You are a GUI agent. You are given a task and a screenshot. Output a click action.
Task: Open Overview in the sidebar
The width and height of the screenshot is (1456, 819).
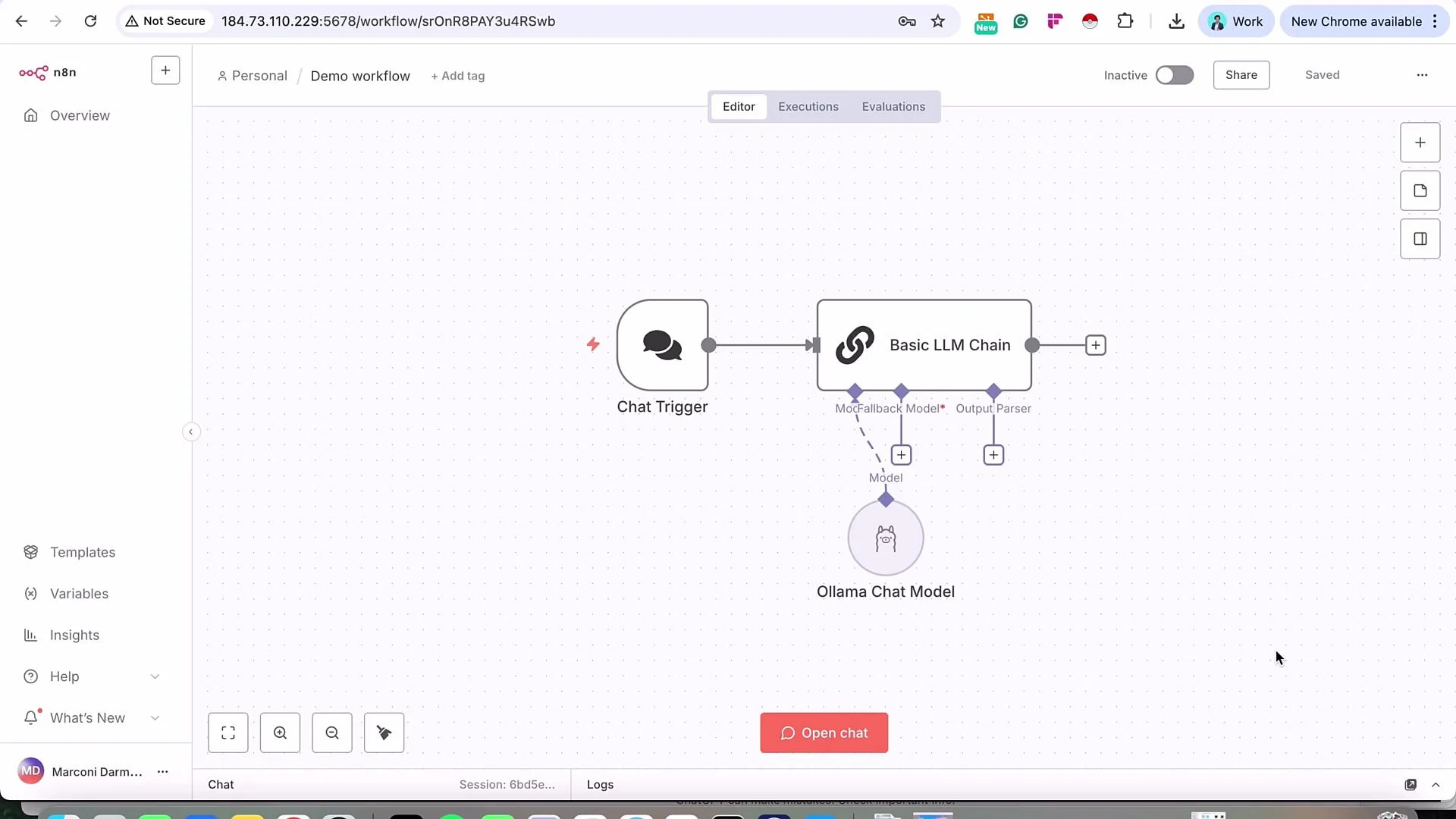pyautogui.click(x=80, y=115)
